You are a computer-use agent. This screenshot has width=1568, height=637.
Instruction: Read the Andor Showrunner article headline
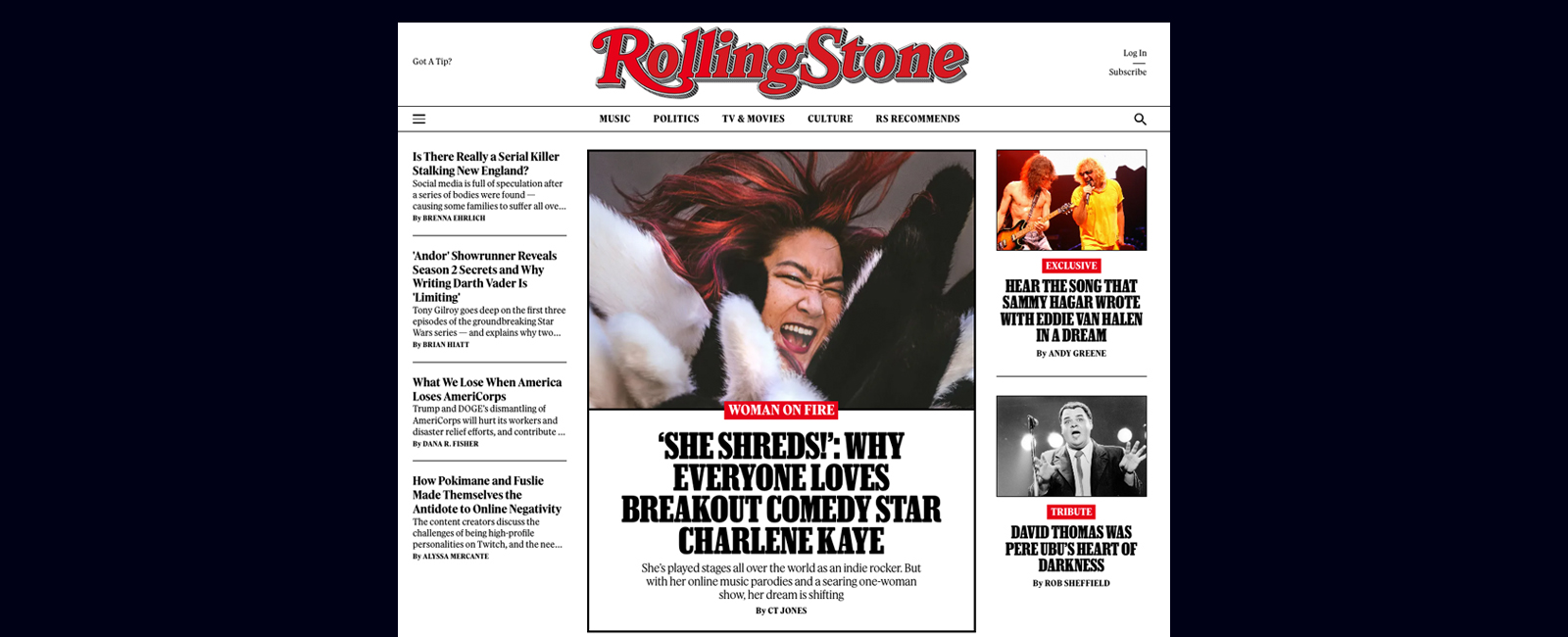pyautogui.click(x=484, y=276)
